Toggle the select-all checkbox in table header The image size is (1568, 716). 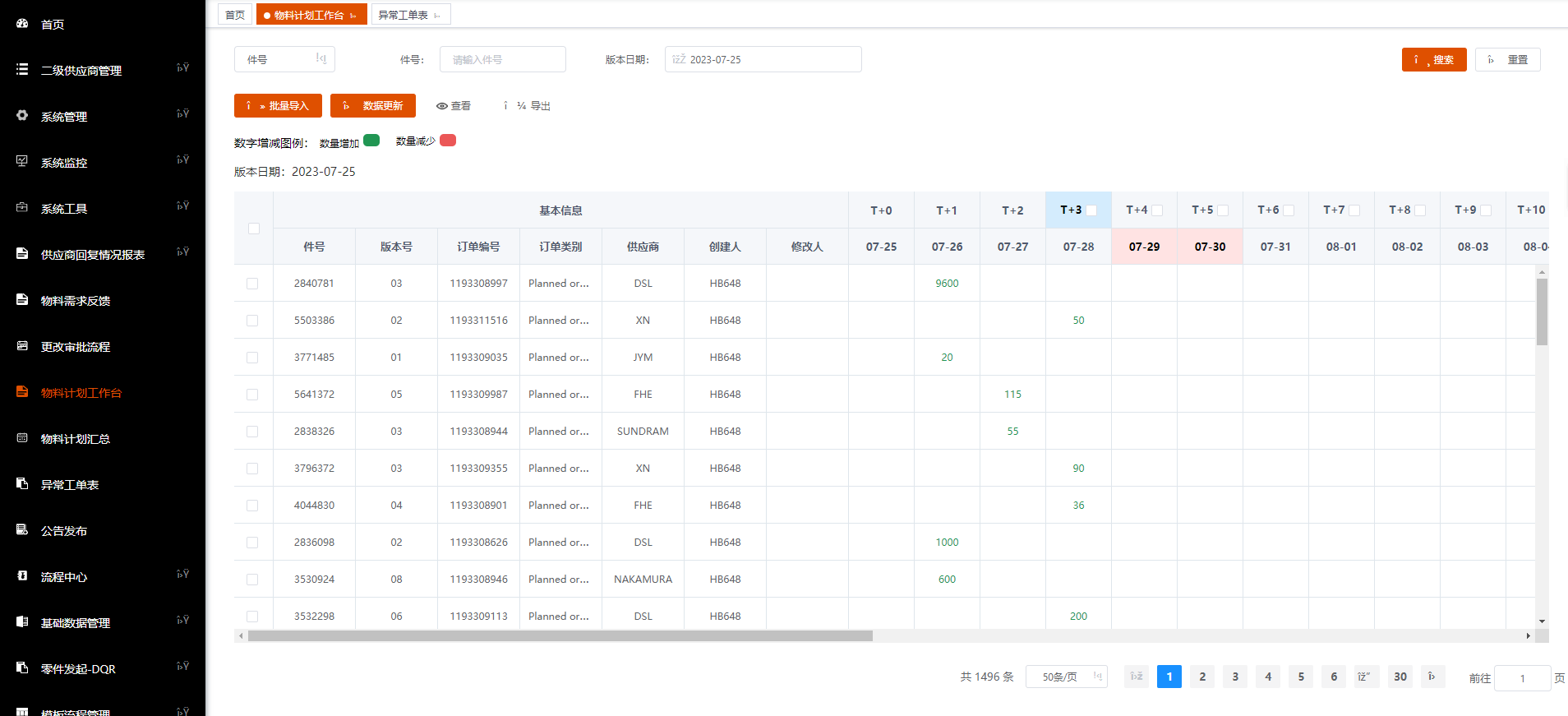click(x=254, y=229)
